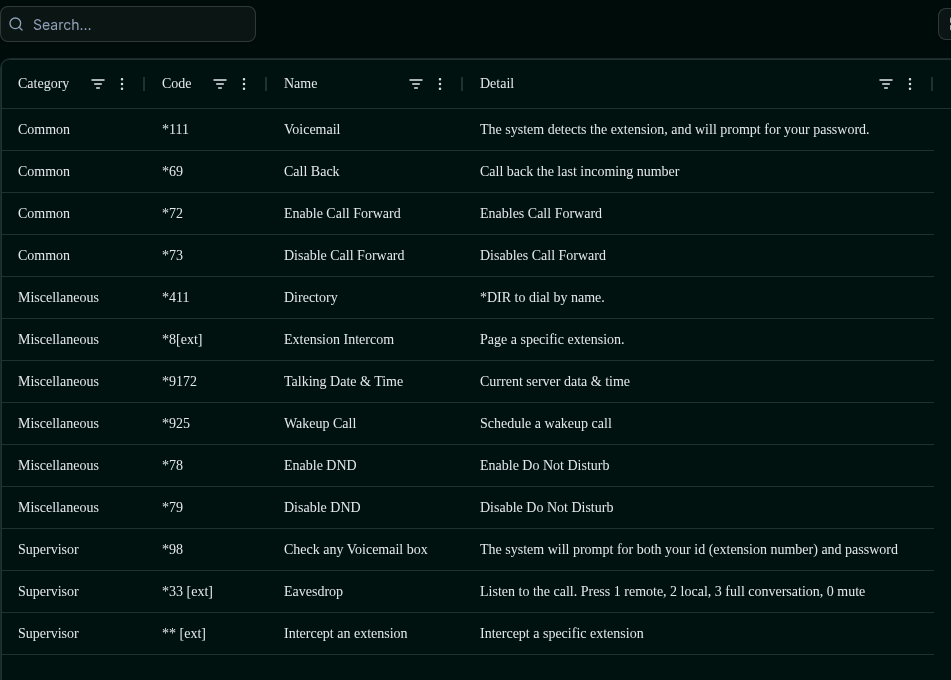Click the Eavesdrop name cell

(313, 591)
